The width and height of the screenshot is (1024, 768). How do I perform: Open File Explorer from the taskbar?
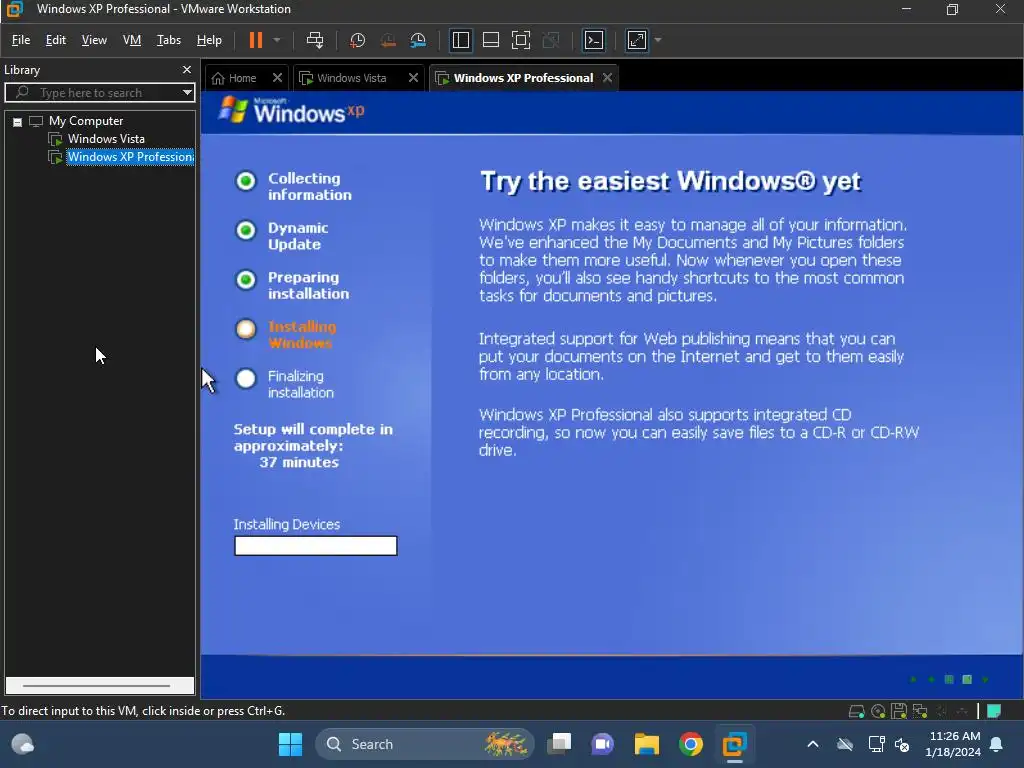tap(647, 744)
